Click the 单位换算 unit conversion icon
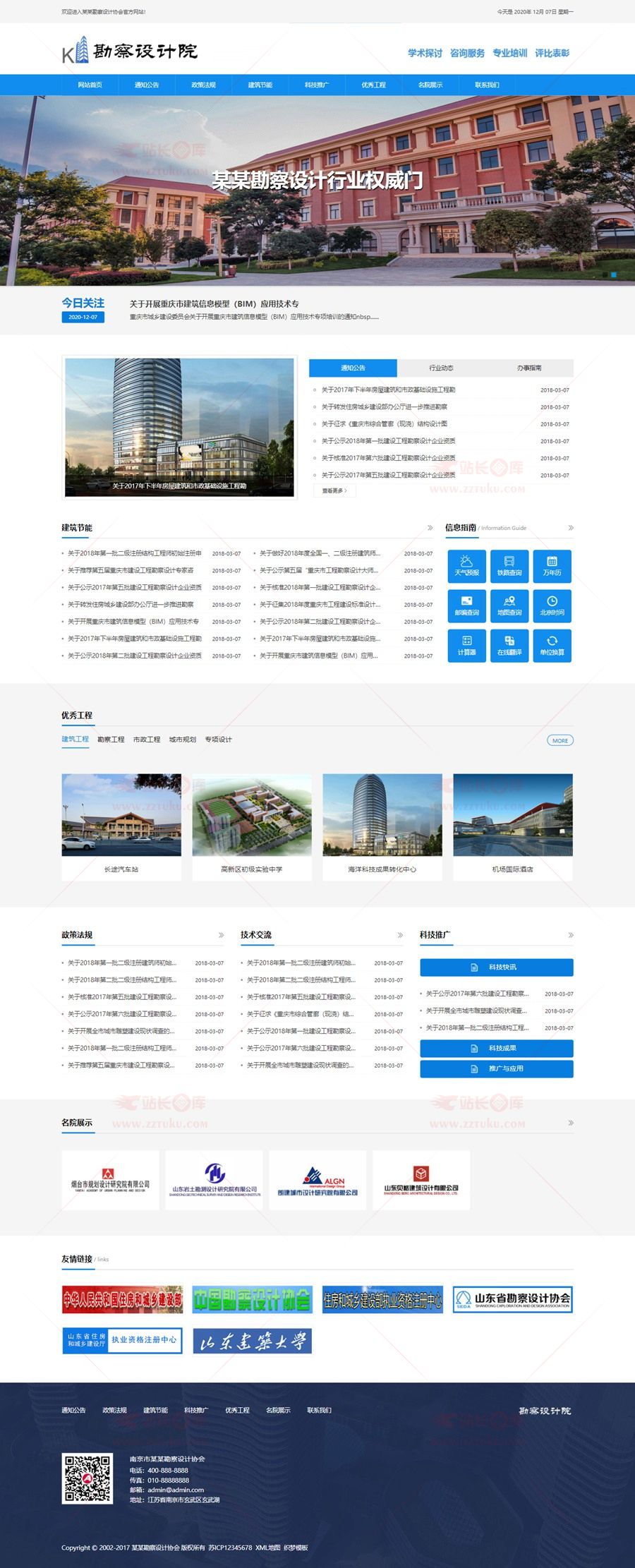 [x=552, y=645]
